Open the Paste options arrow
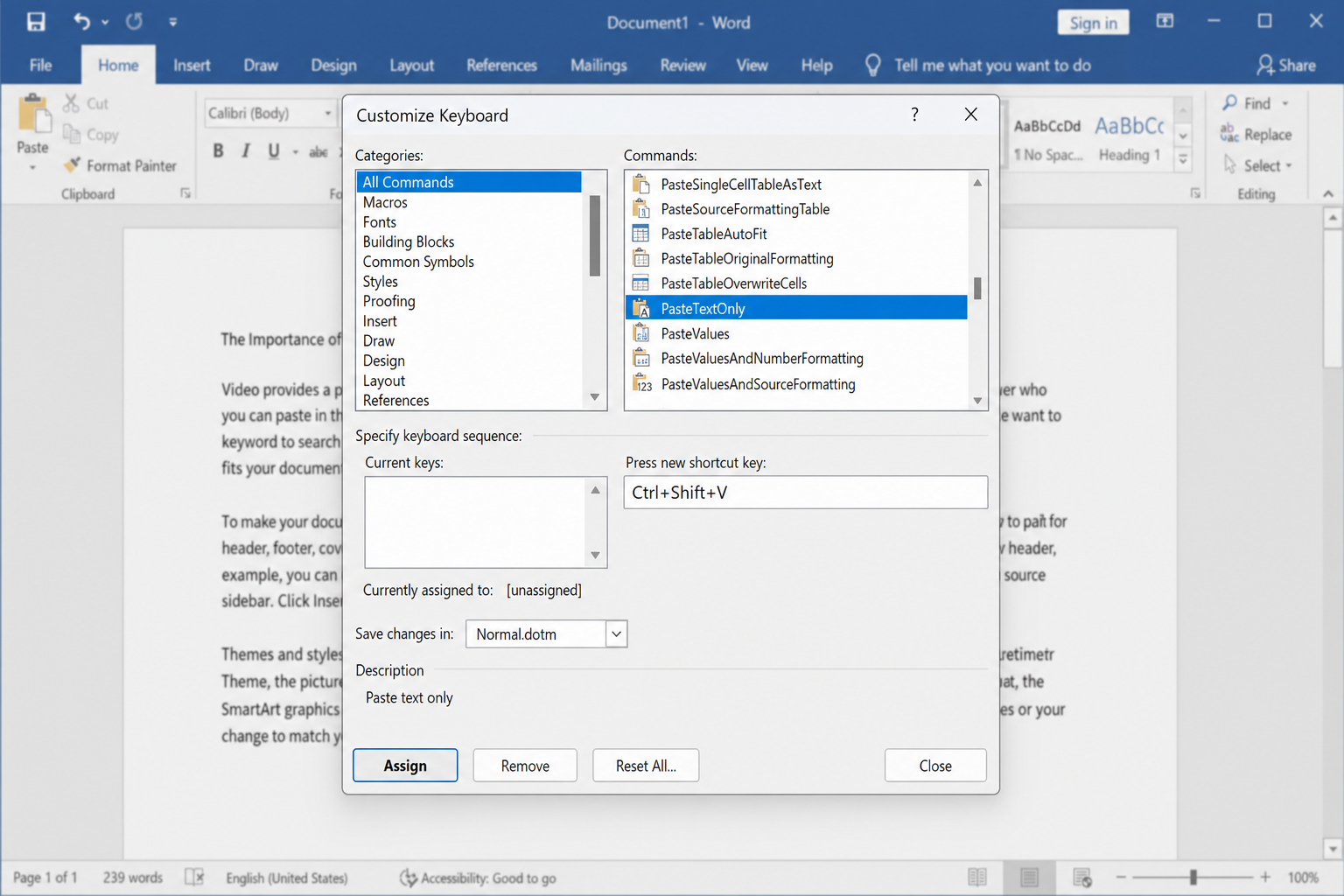 pos(33,167)
